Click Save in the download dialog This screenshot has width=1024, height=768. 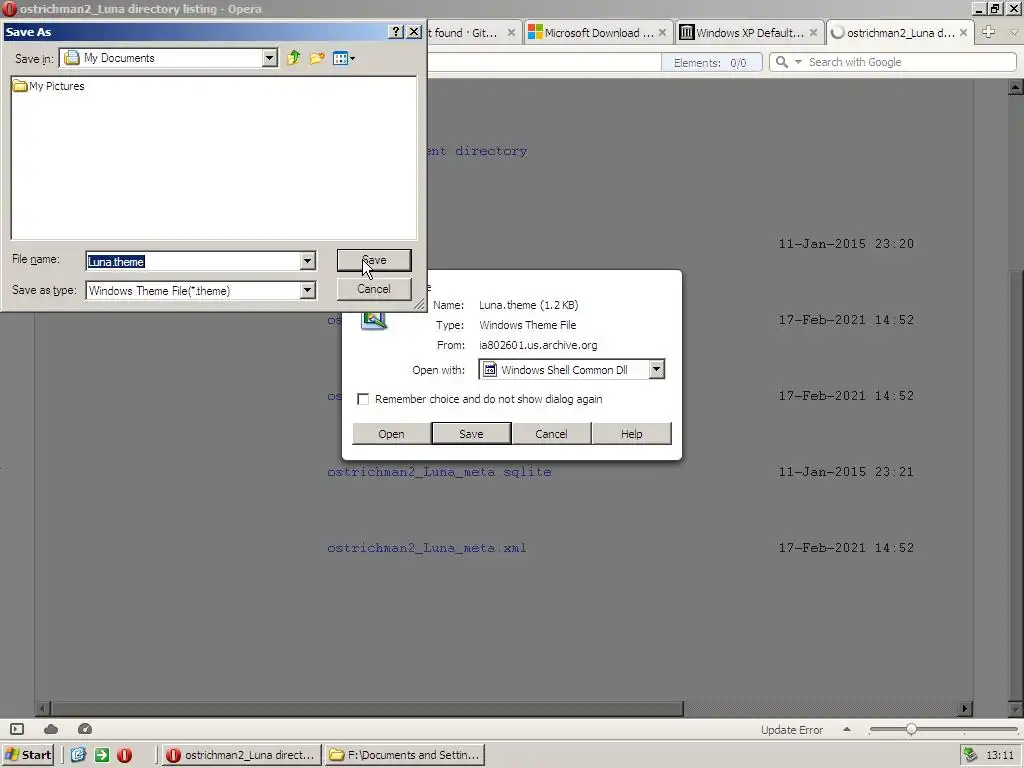(x=471, y=434)
